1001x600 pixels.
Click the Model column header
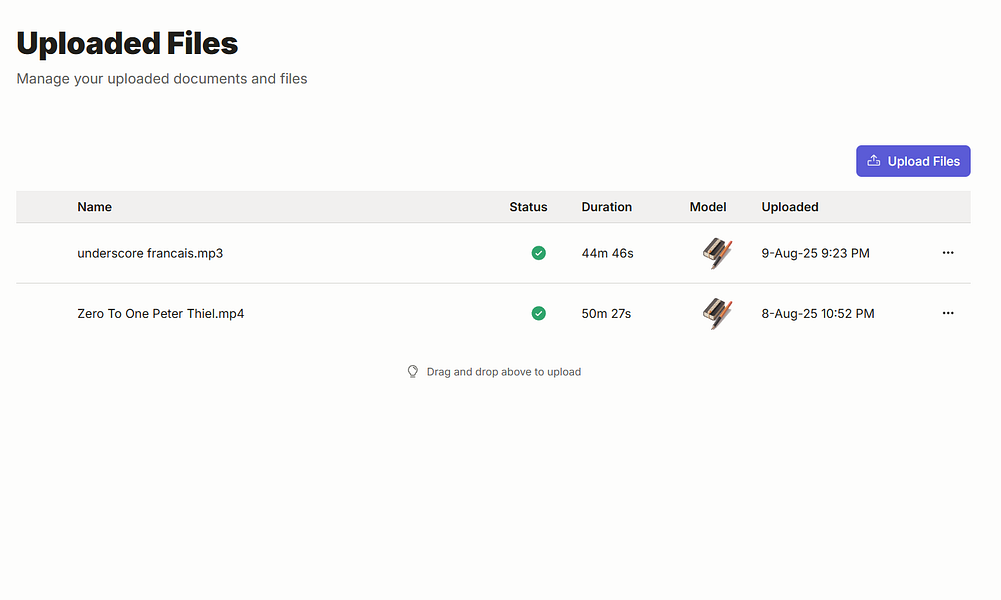click(x=708, y=207)
